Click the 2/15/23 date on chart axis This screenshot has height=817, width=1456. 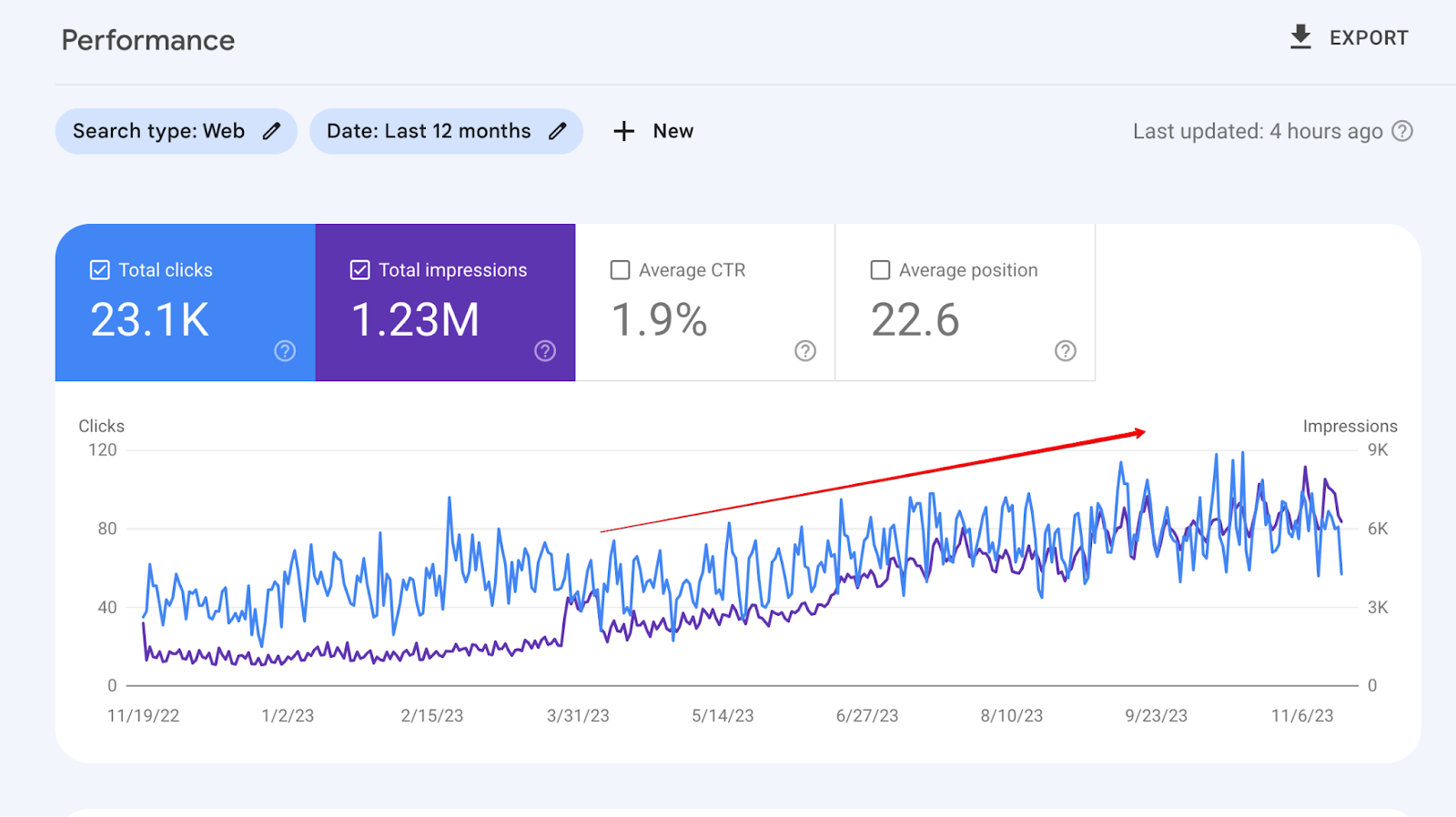pos(432,716)
